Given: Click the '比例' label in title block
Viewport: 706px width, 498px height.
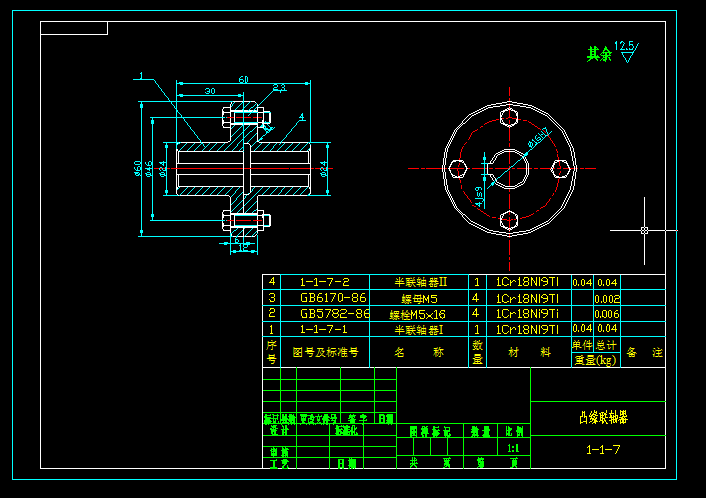Looking at the screenshot, I should [x=514, y=431].
